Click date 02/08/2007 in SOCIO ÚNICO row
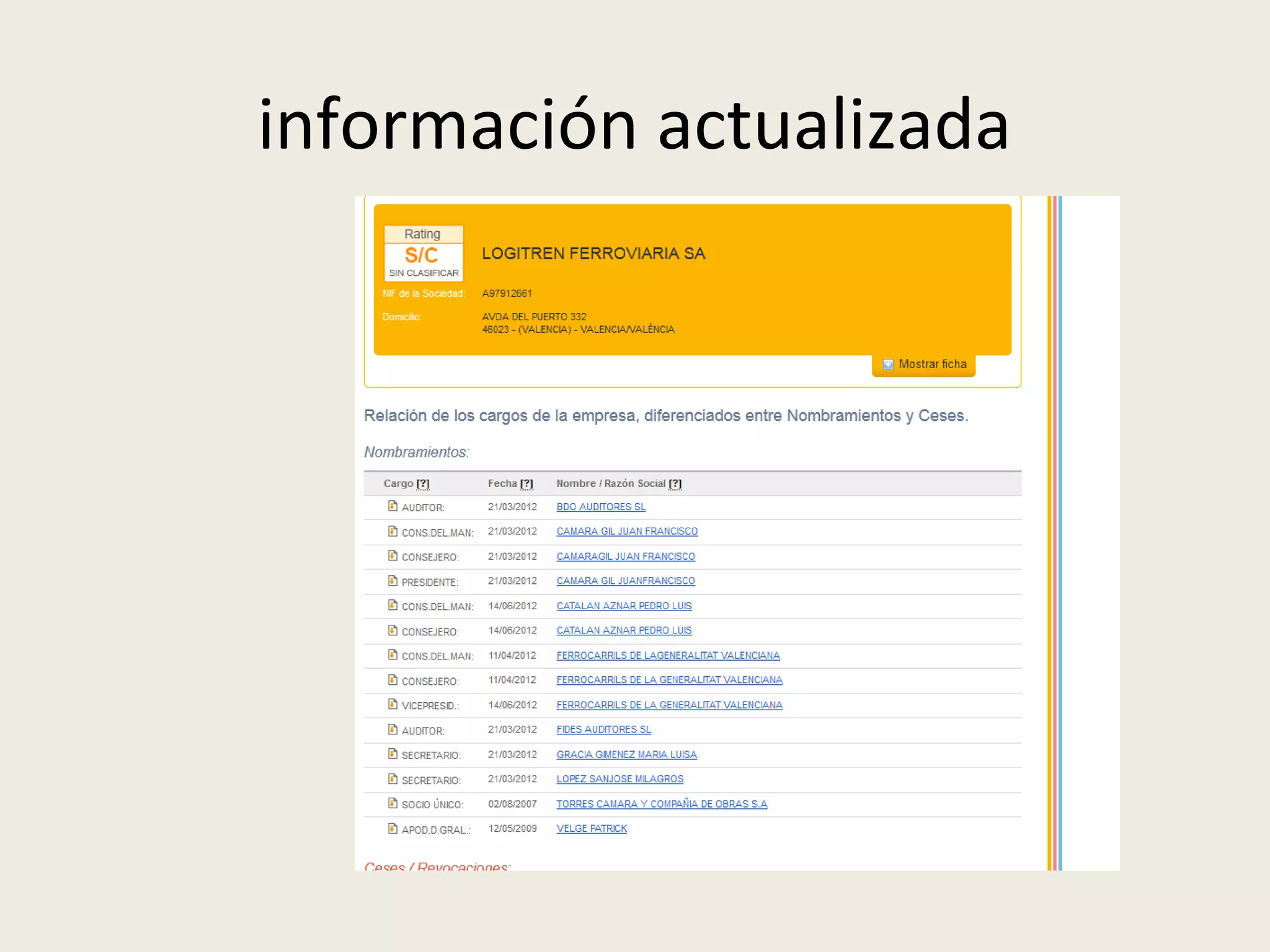 (x=512, y=804)
